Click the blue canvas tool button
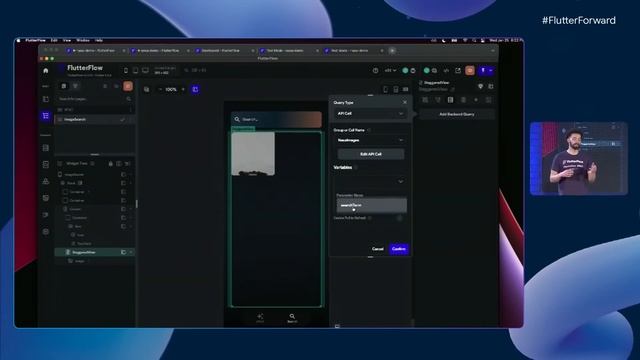Screen dimensions: 640x360 pos(195,89)
